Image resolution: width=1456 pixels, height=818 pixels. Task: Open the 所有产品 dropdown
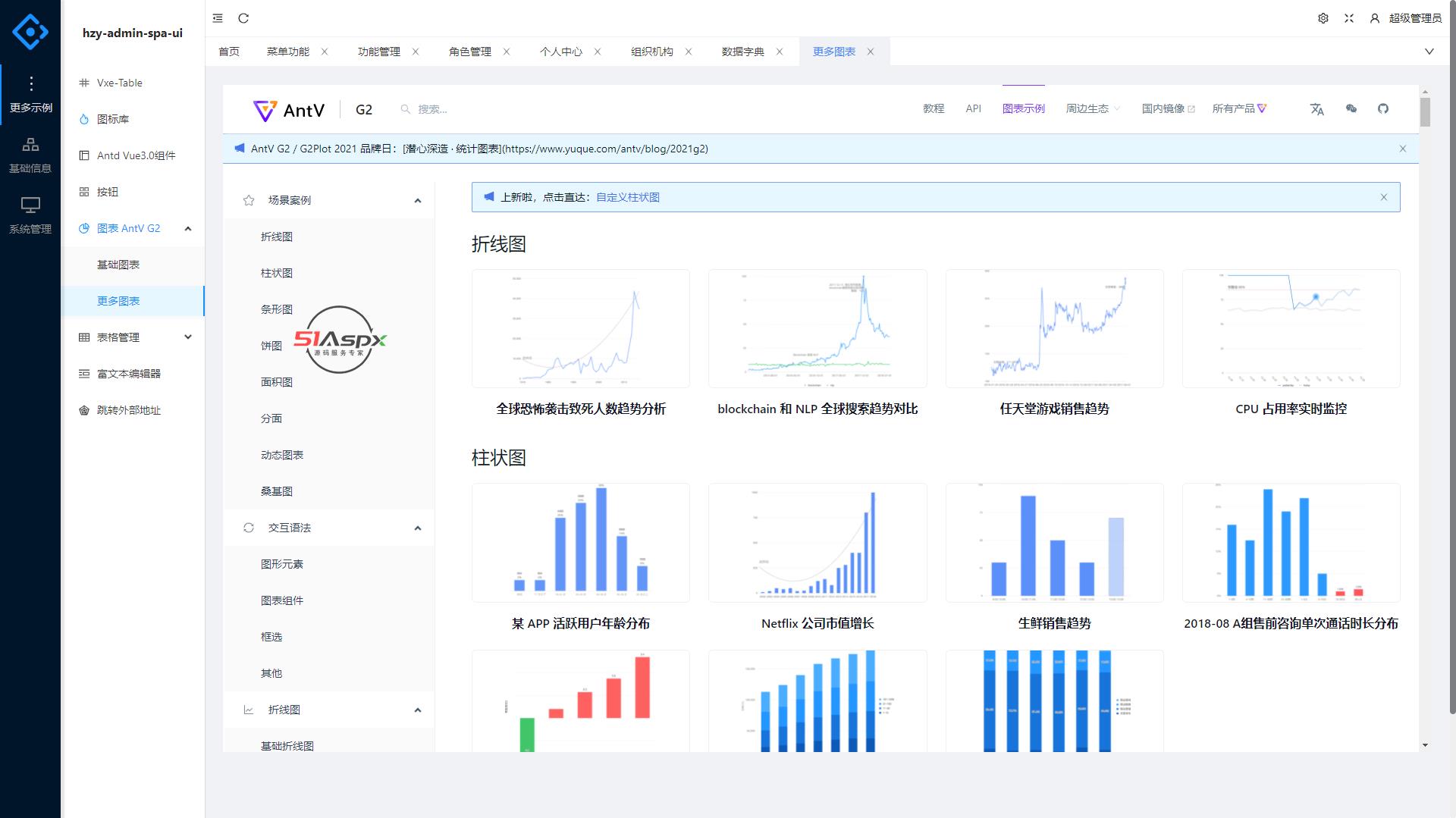point(1239,108)
